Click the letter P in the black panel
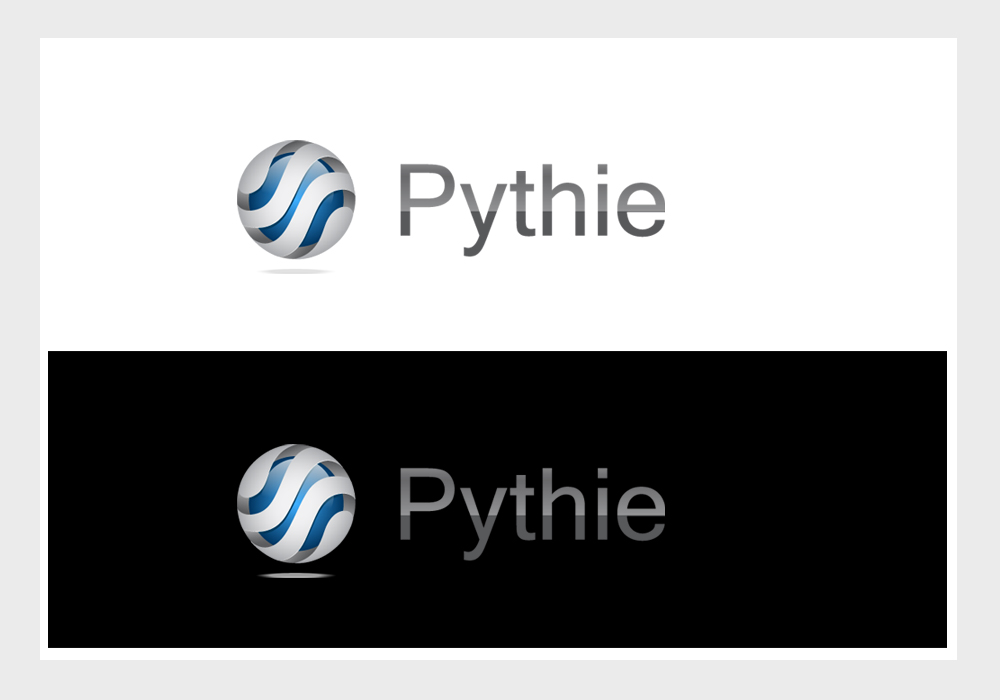Image resolution: width=1000 pixels, height=700 pixels. [x=425, y=504]
